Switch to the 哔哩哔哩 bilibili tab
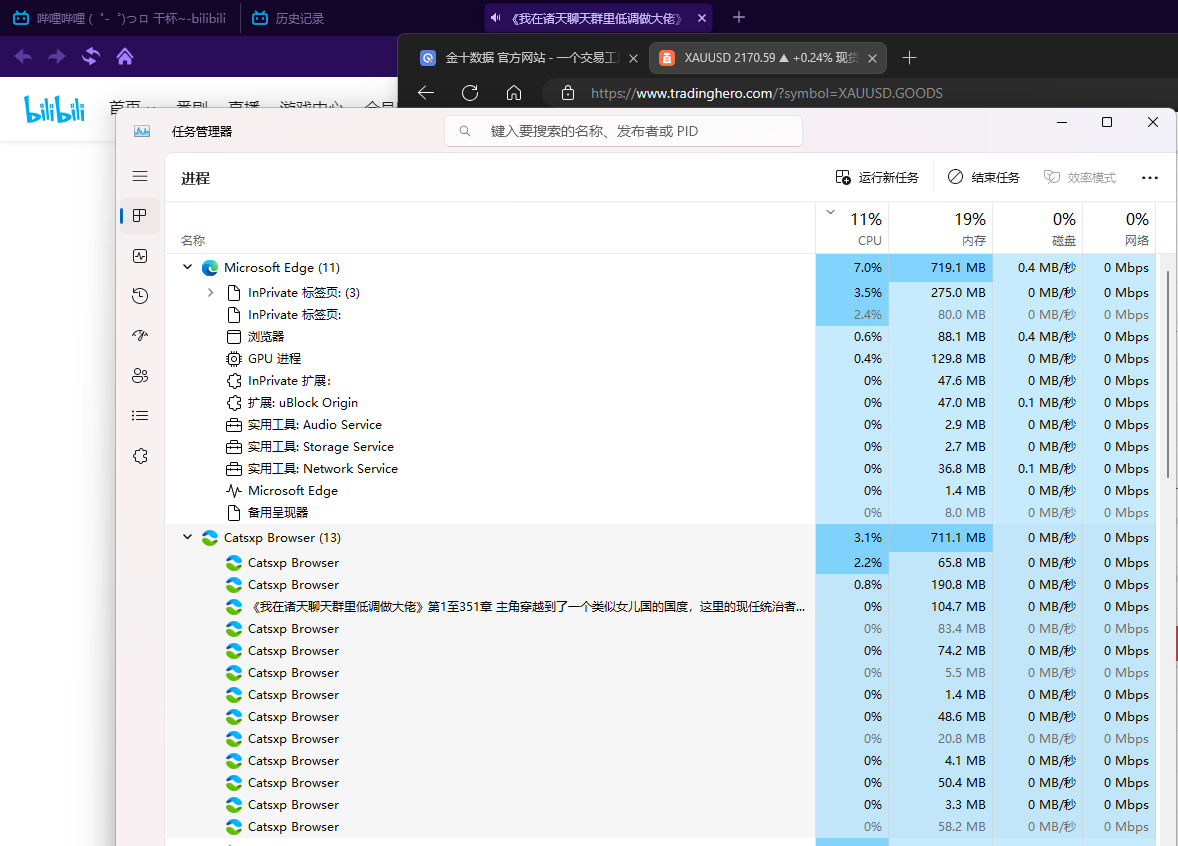Screen dimensions: 1178x846 [x=120, y=18]
